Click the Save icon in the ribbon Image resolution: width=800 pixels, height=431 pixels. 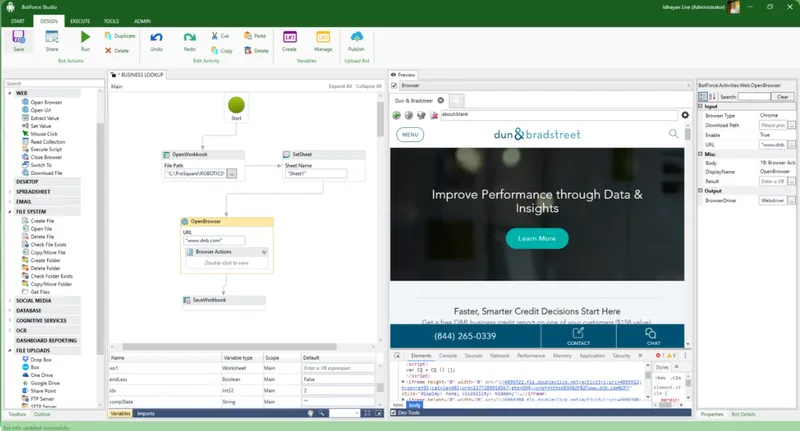point(18,37)
